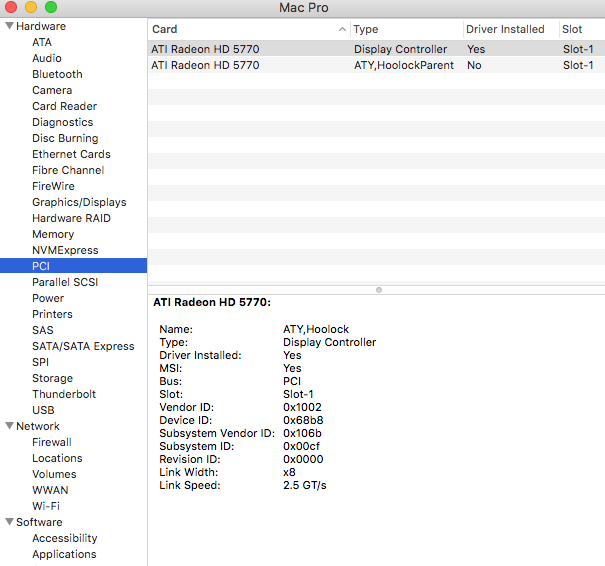The image size is (605, 566).
Task: Click the Vendor ID value 0x1002
Action: coord(302,407)
